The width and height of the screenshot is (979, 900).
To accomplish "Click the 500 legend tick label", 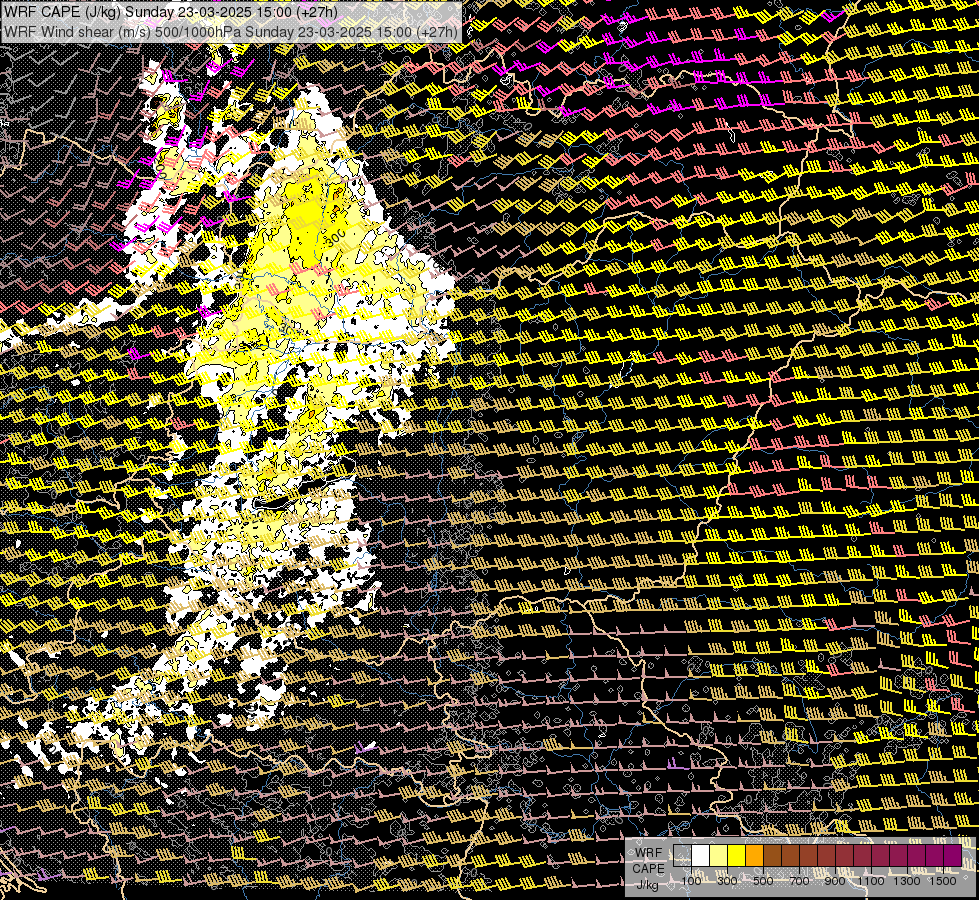I will click(x=764, y=881).
